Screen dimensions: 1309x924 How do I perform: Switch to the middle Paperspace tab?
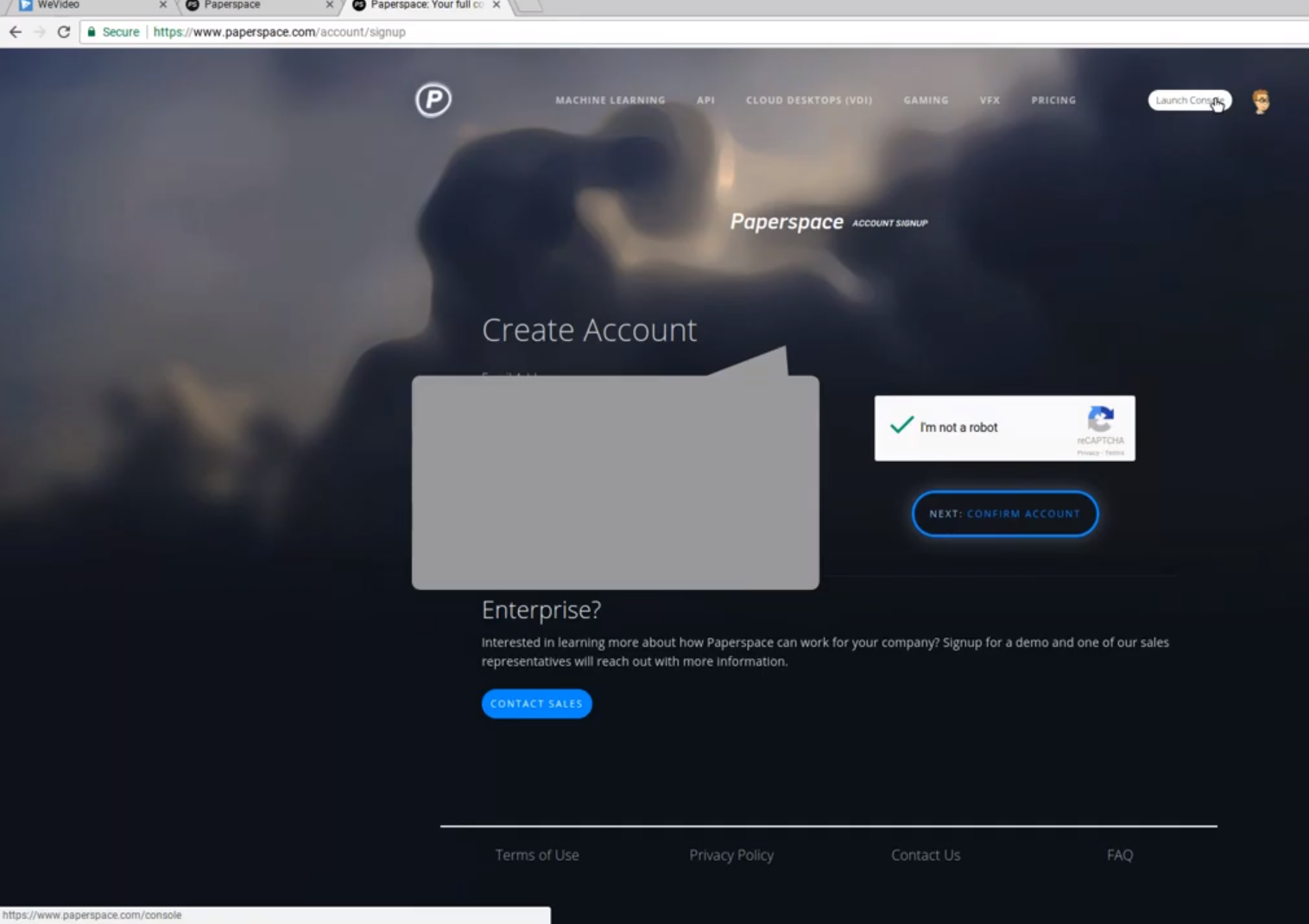pyautogui.click(x=257, y=5)
